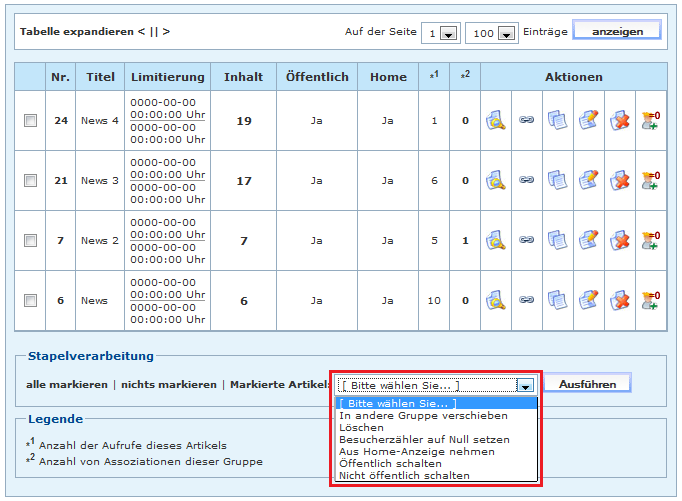The image size is (682, 501).
Task: Select the checkbox in row Nr. 6
Action: click(x=31, y=300)
